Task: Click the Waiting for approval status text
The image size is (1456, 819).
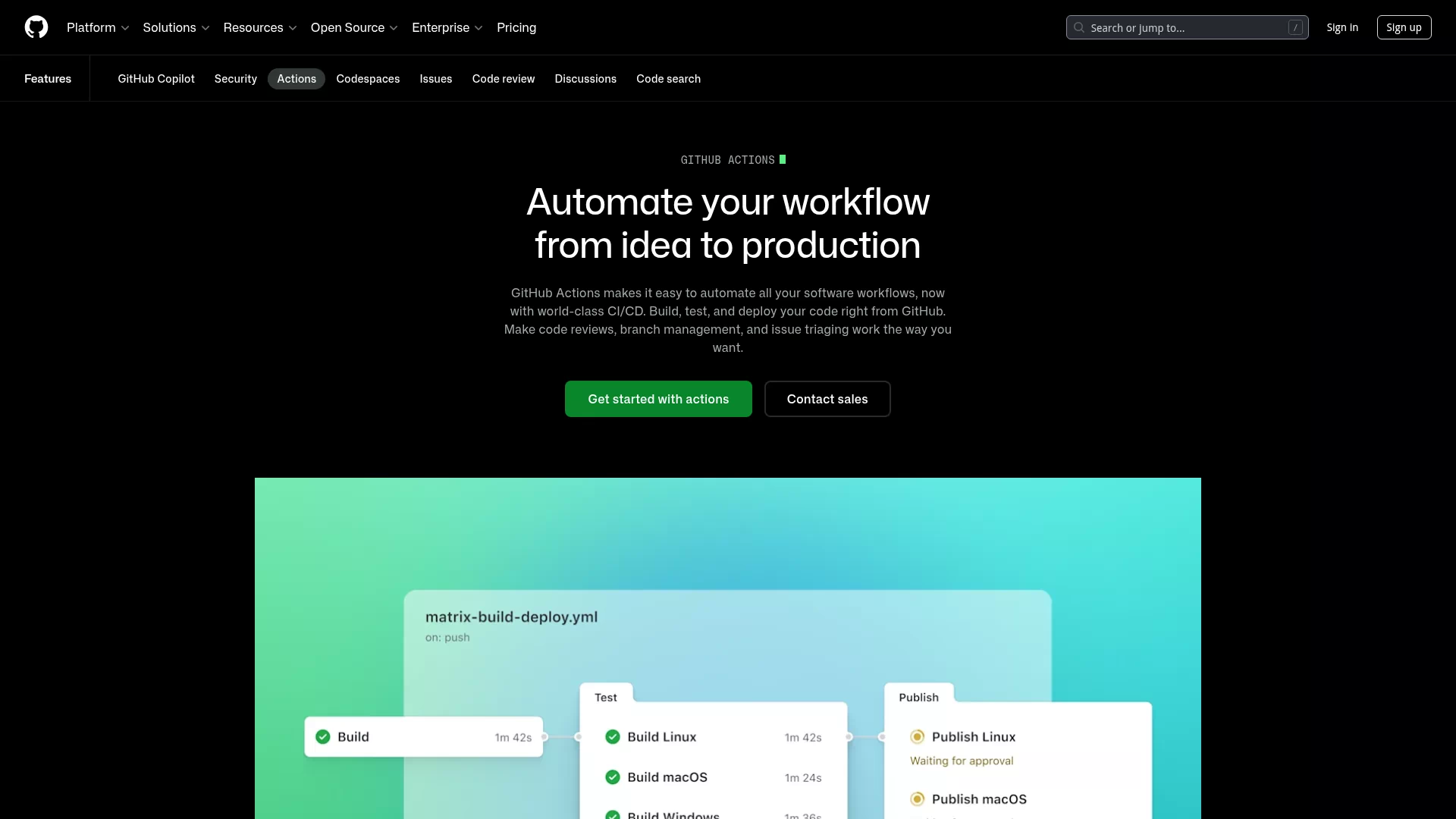Action: pyautogui.click(x=962, y=761)
